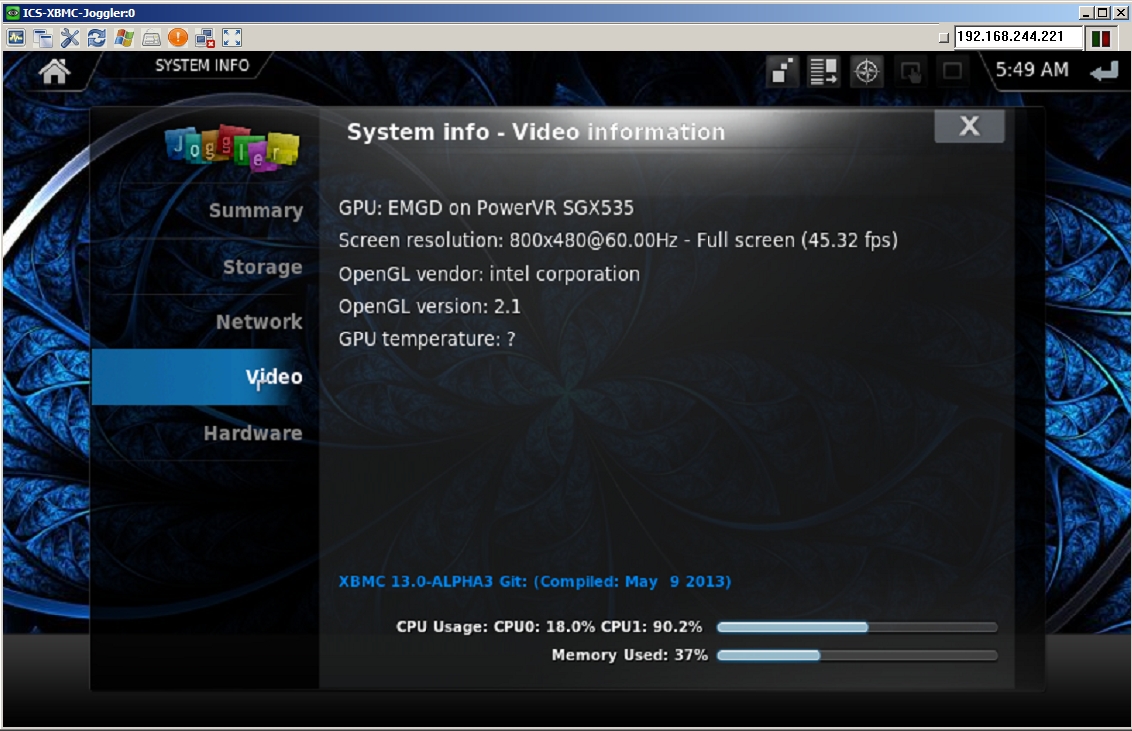The image size is (1132, 731).
Task: Open connection options (wrench and screwdriver icon)
Action: pyautogui.click(x=70, y=38)
